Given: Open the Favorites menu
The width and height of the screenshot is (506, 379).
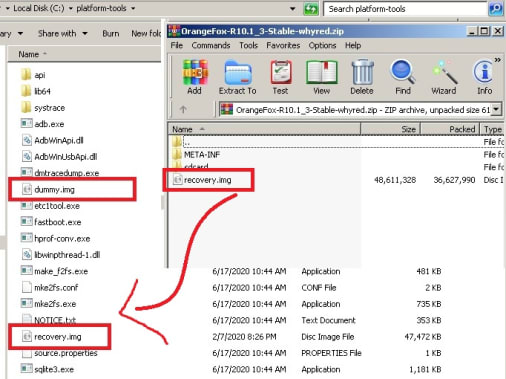Looking at the screenshot, I should (x=283, y=45).
